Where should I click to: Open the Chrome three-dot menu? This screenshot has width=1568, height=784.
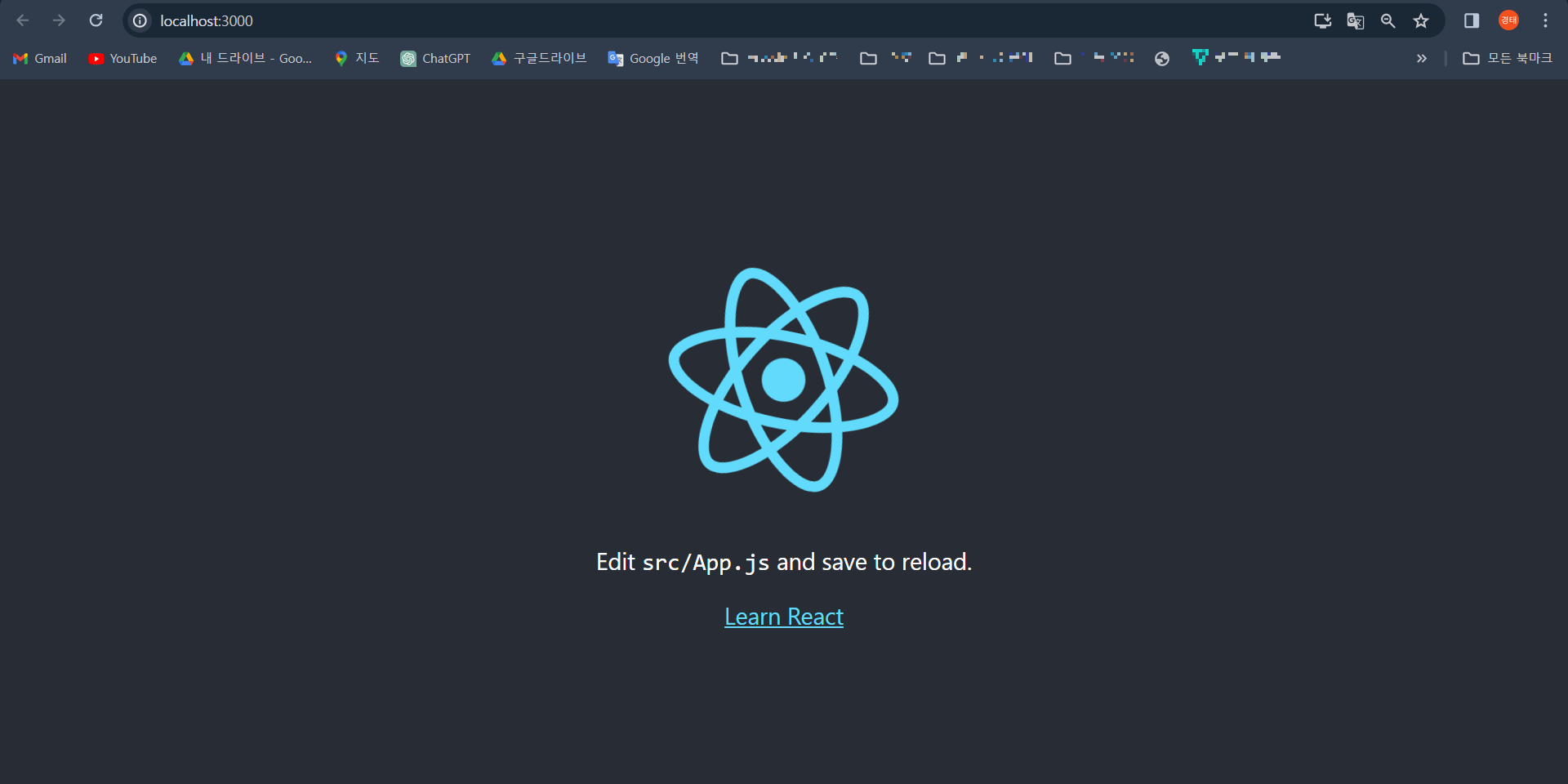[1545, 20]
